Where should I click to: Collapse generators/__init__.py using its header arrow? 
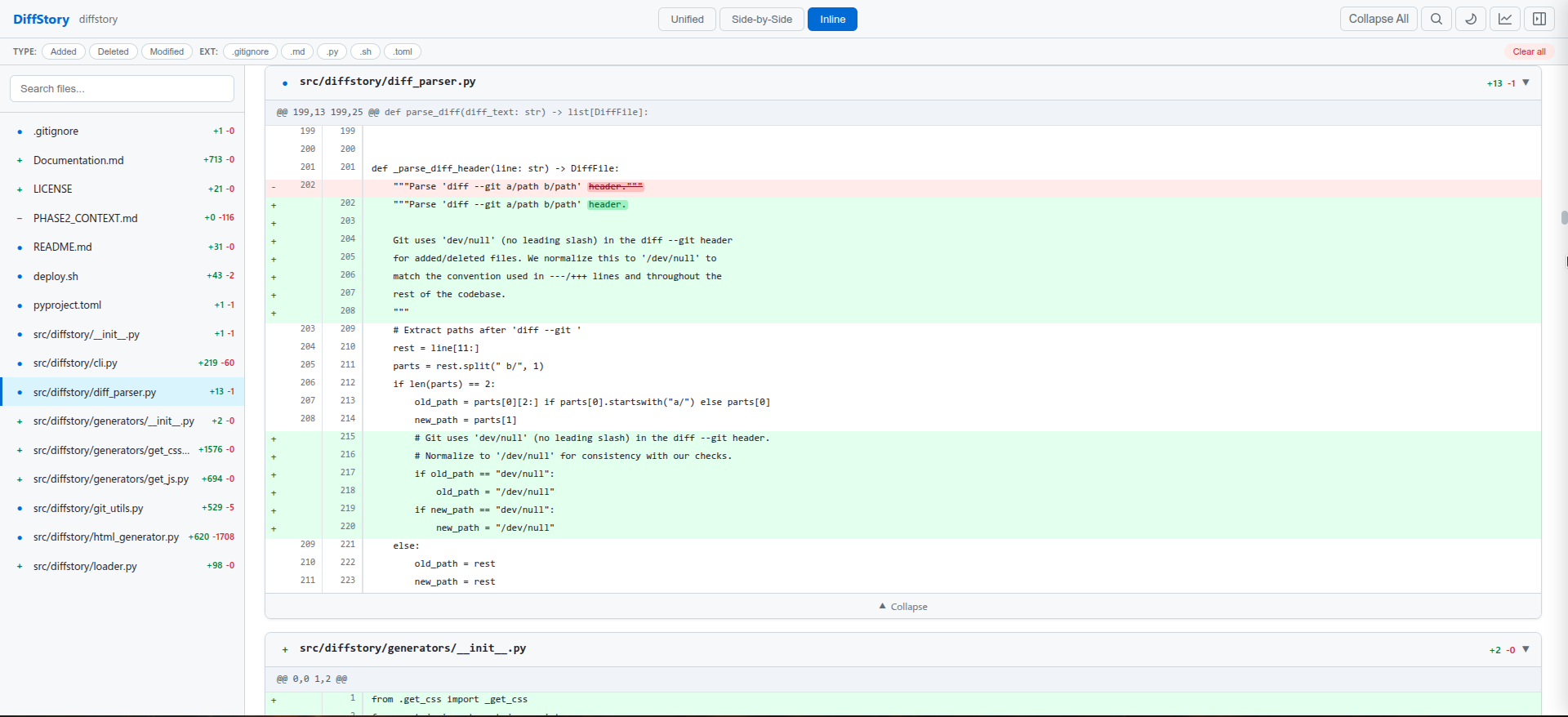1526,649
